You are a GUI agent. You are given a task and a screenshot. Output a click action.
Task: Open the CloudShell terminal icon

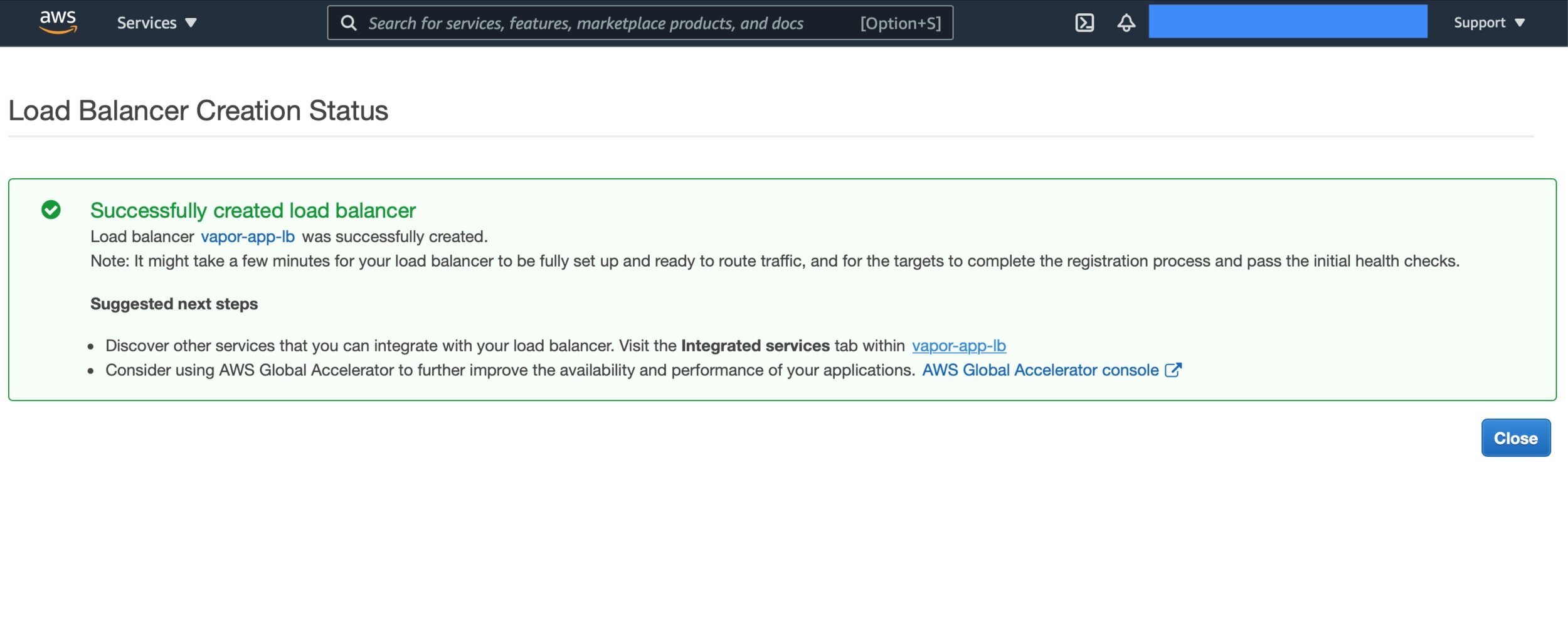pos(1084,23)
